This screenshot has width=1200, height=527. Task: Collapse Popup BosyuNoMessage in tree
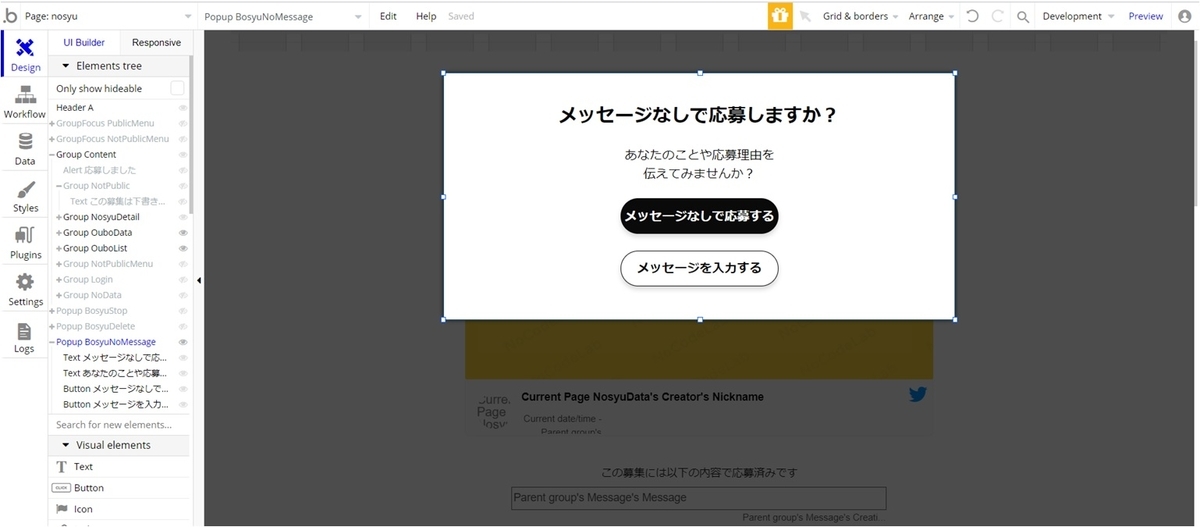pyautogui.click(x=52, y=342)
